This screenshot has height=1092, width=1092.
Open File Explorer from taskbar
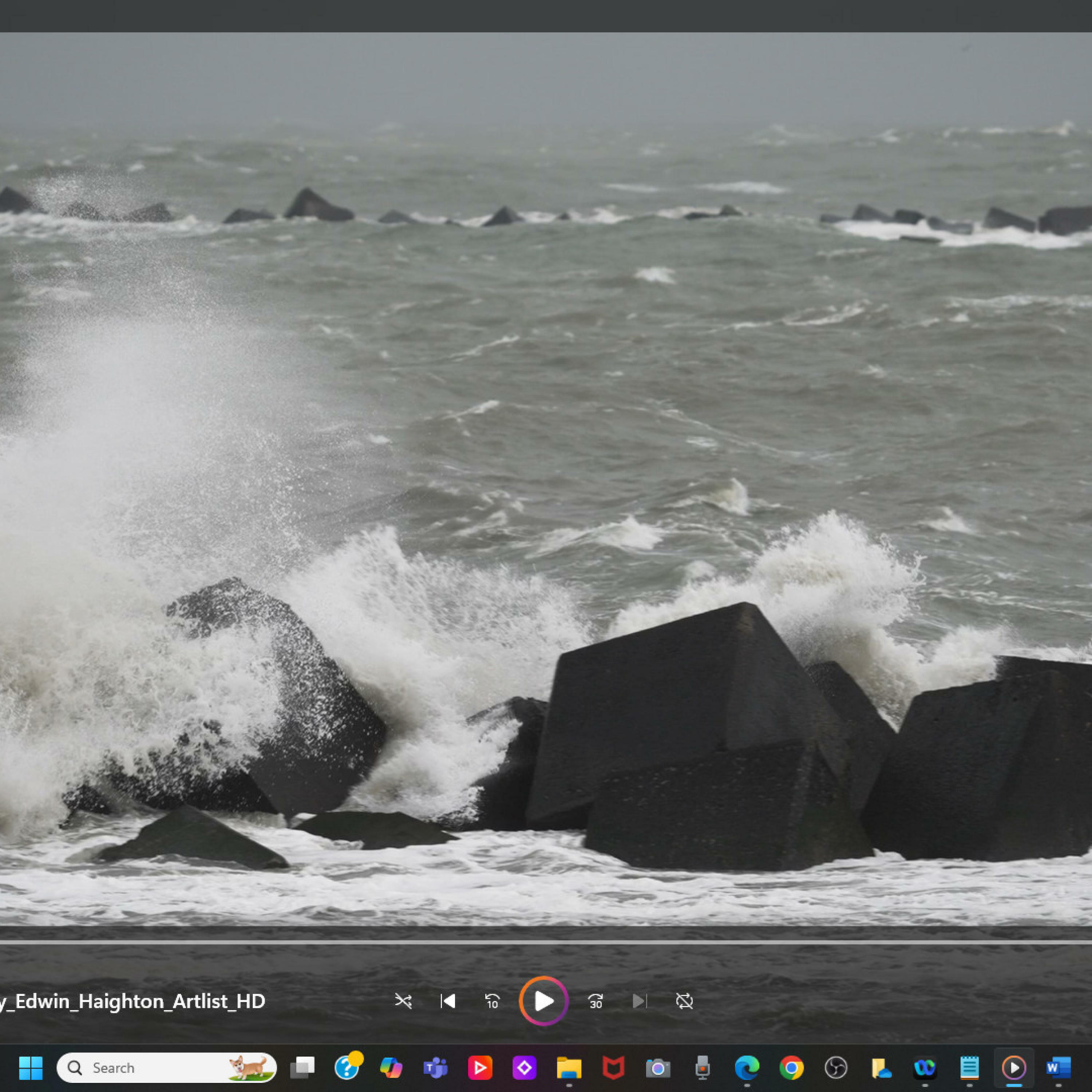coord(569,1068)
